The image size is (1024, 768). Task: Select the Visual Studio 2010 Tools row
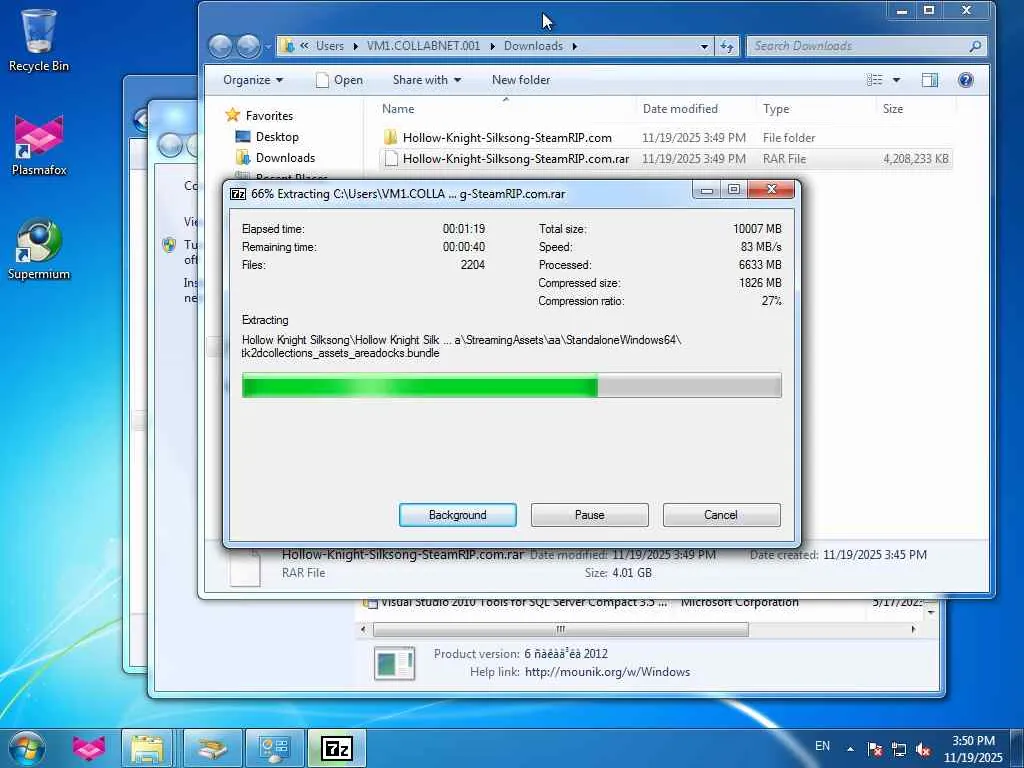(643, 603)
